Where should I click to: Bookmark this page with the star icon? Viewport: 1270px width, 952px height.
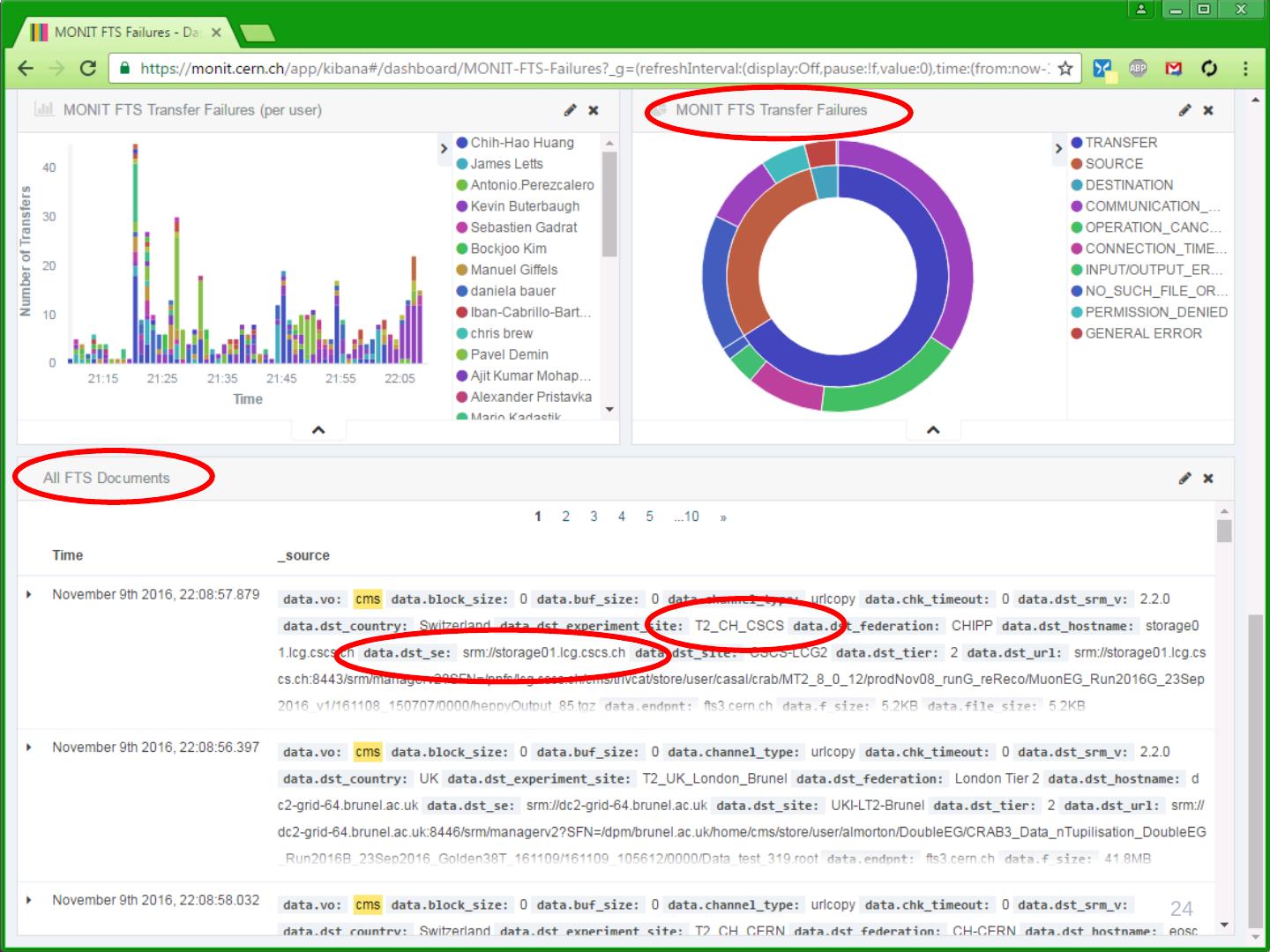point(1065,69)
